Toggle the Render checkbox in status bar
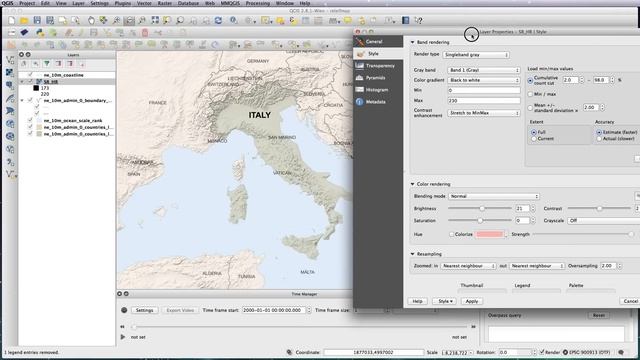 (x=542, y=352)
